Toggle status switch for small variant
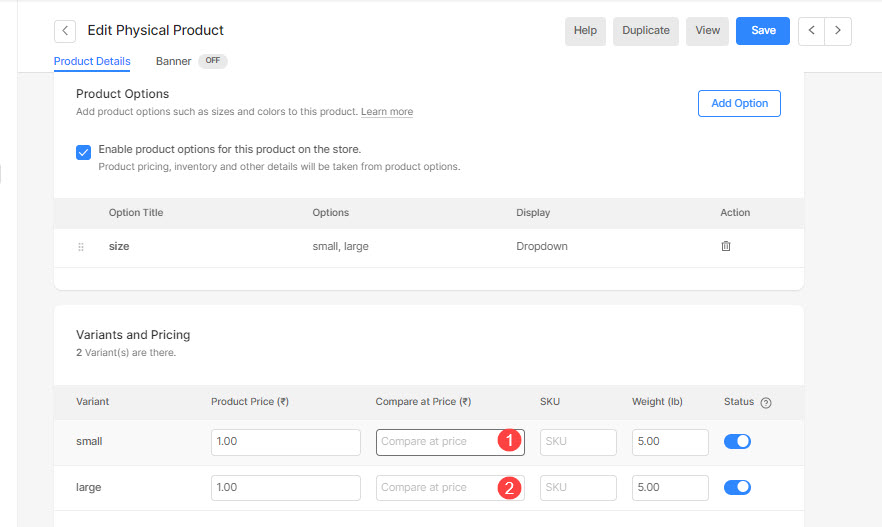882x527 pixels. pos(737,442)
